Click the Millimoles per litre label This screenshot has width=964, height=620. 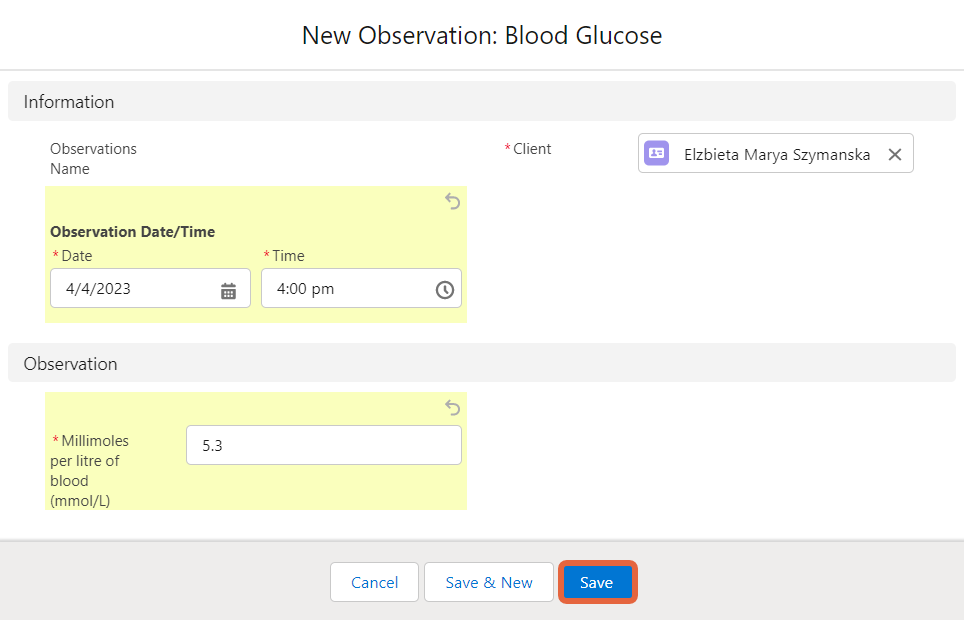pos(90,471)
